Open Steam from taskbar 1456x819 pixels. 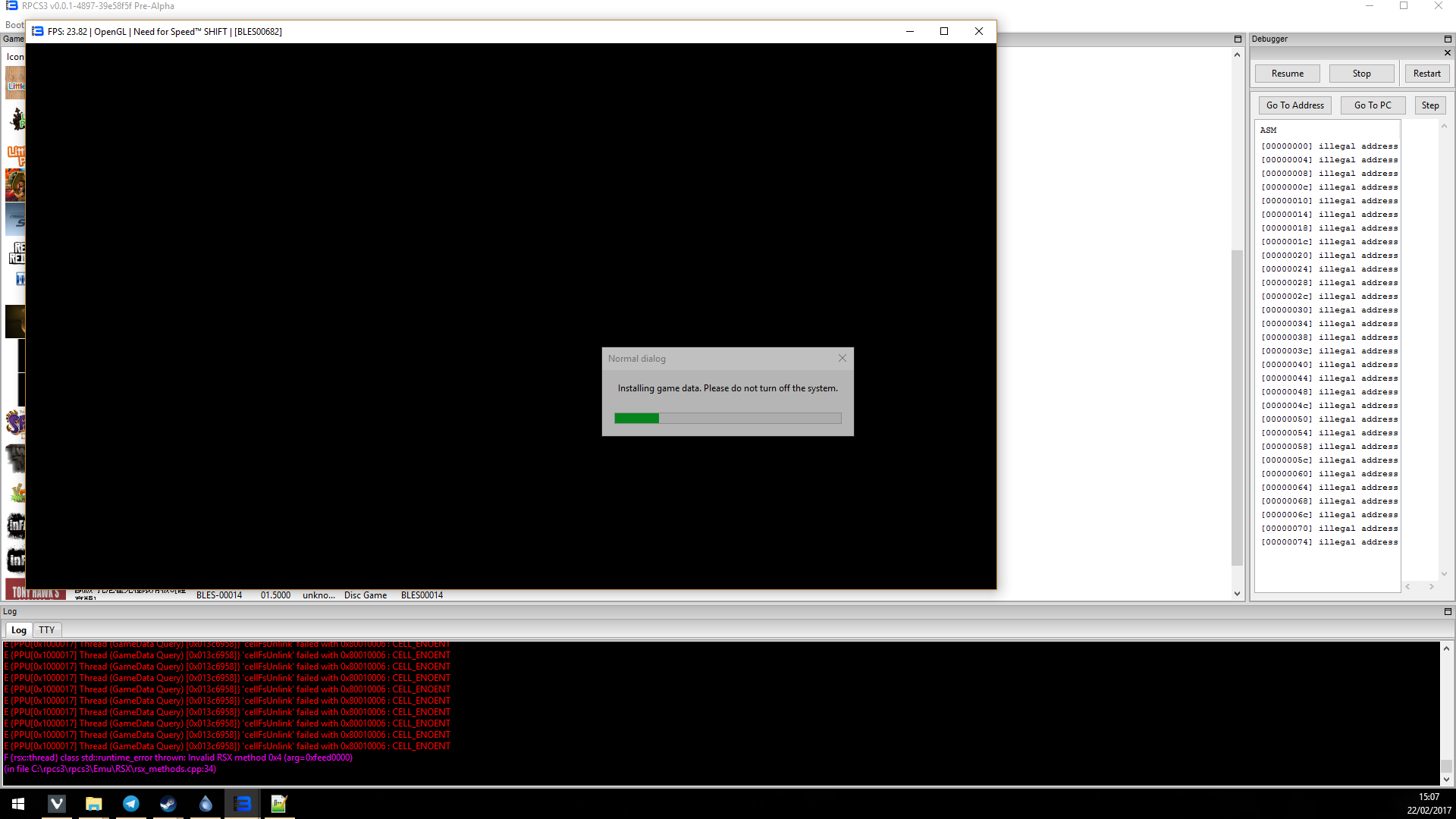tap(168, 804)
